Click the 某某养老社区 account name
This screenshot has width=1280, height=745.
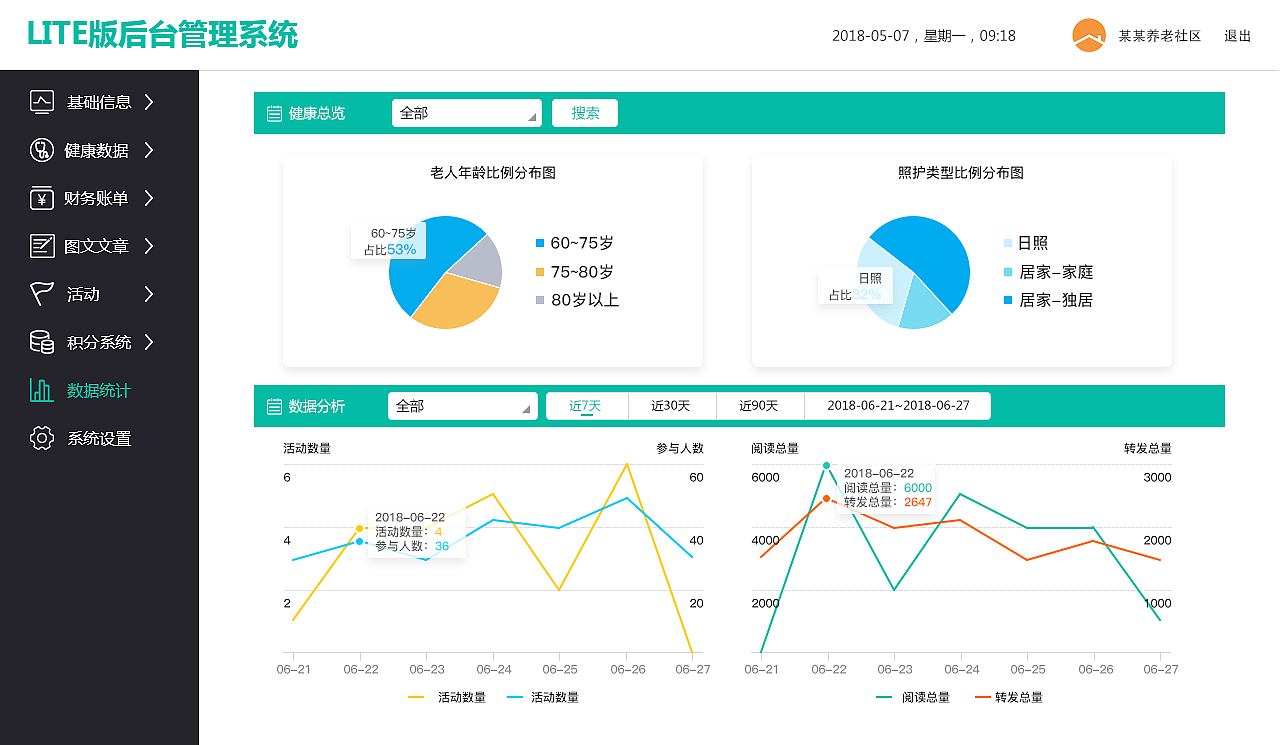pos(1160,36)
